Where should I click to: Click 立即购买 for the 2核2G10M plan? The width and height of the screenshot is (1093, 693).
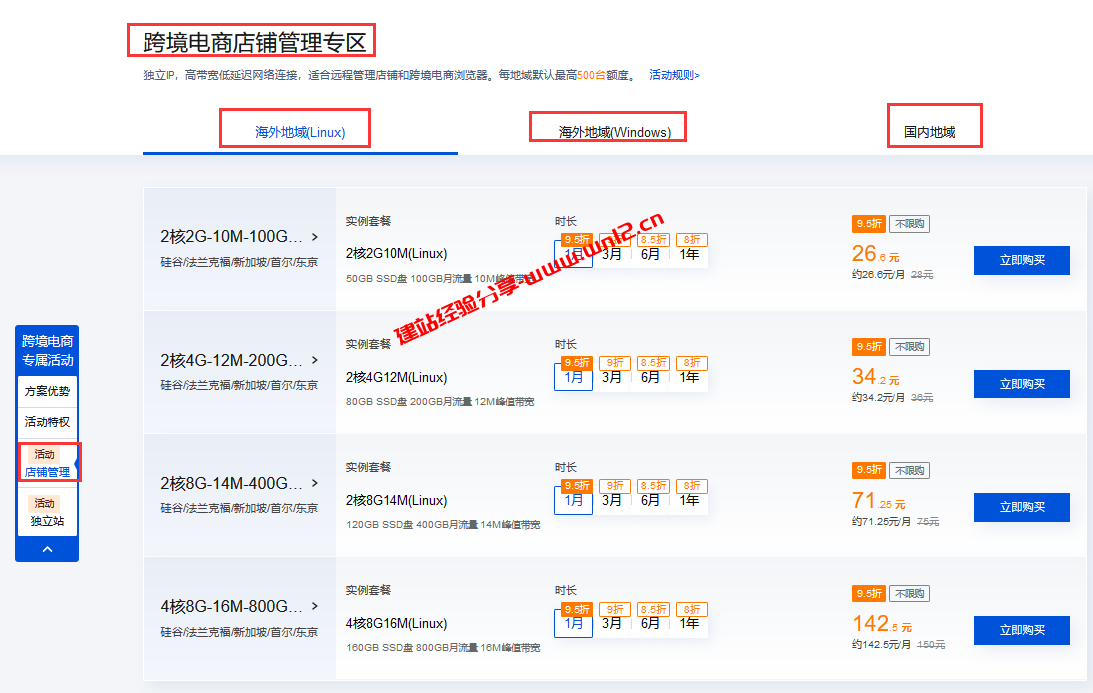pyautogui.click(x=1021, y=260)
